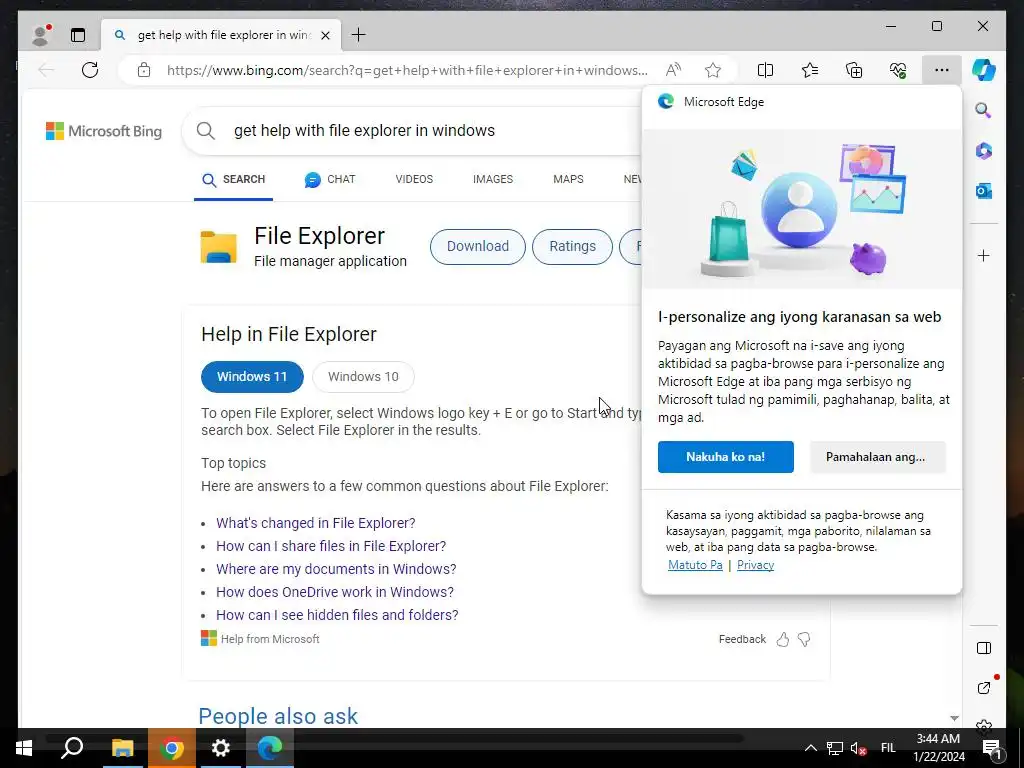
Task: Click the "Nakuha ko na!" button
Action: [726, 456]
